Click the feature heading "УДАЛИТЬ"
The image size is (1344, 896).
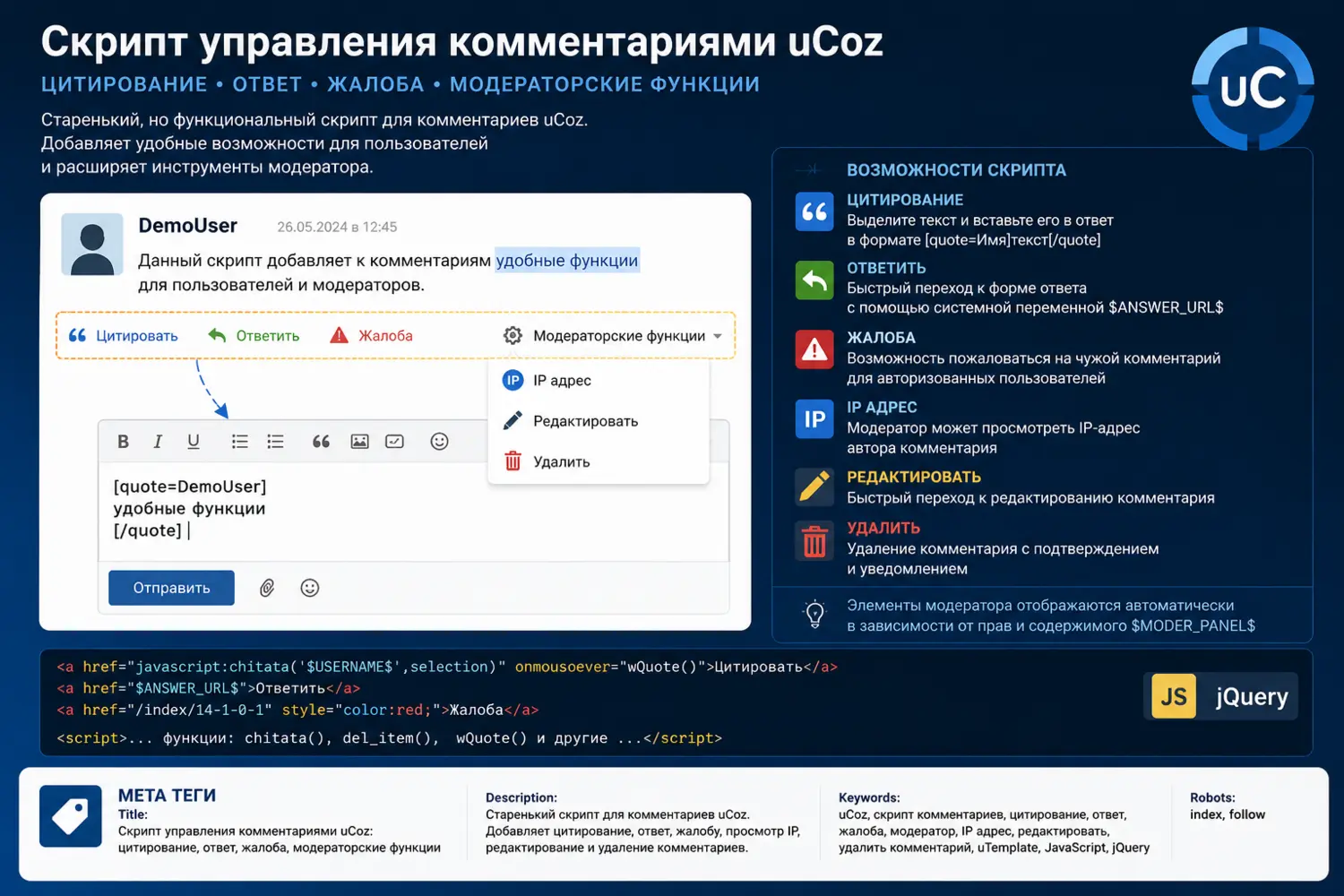(x=883, y=528)
